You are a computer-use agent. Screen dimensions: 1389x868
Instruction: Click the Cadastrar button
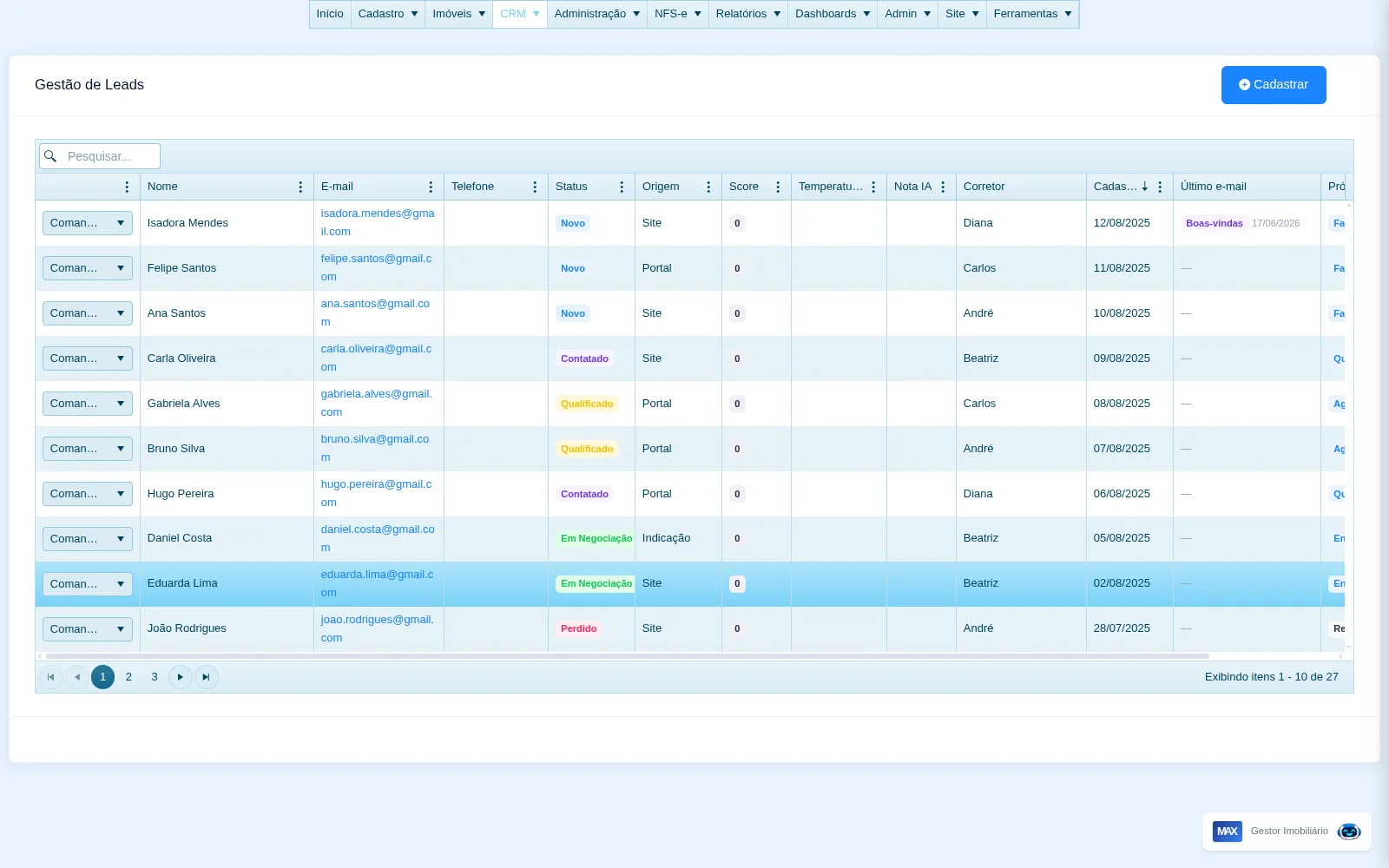click(1274, 85)
